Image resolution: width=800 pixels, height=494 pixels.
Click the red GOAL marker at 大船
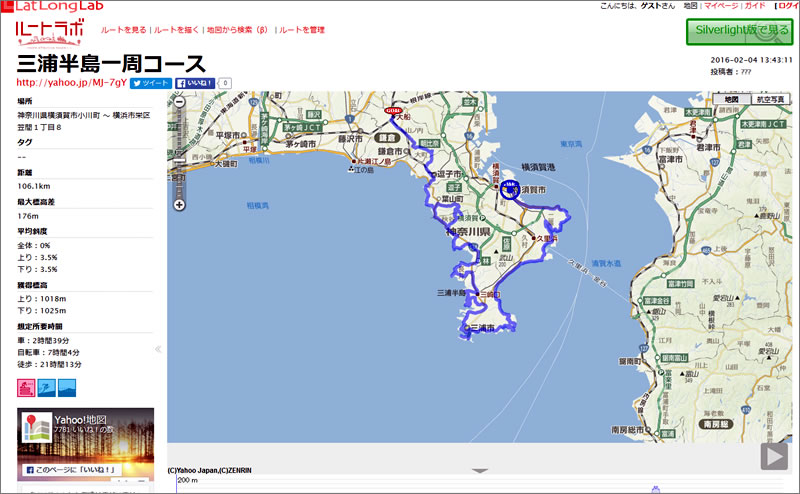[393, 110]
